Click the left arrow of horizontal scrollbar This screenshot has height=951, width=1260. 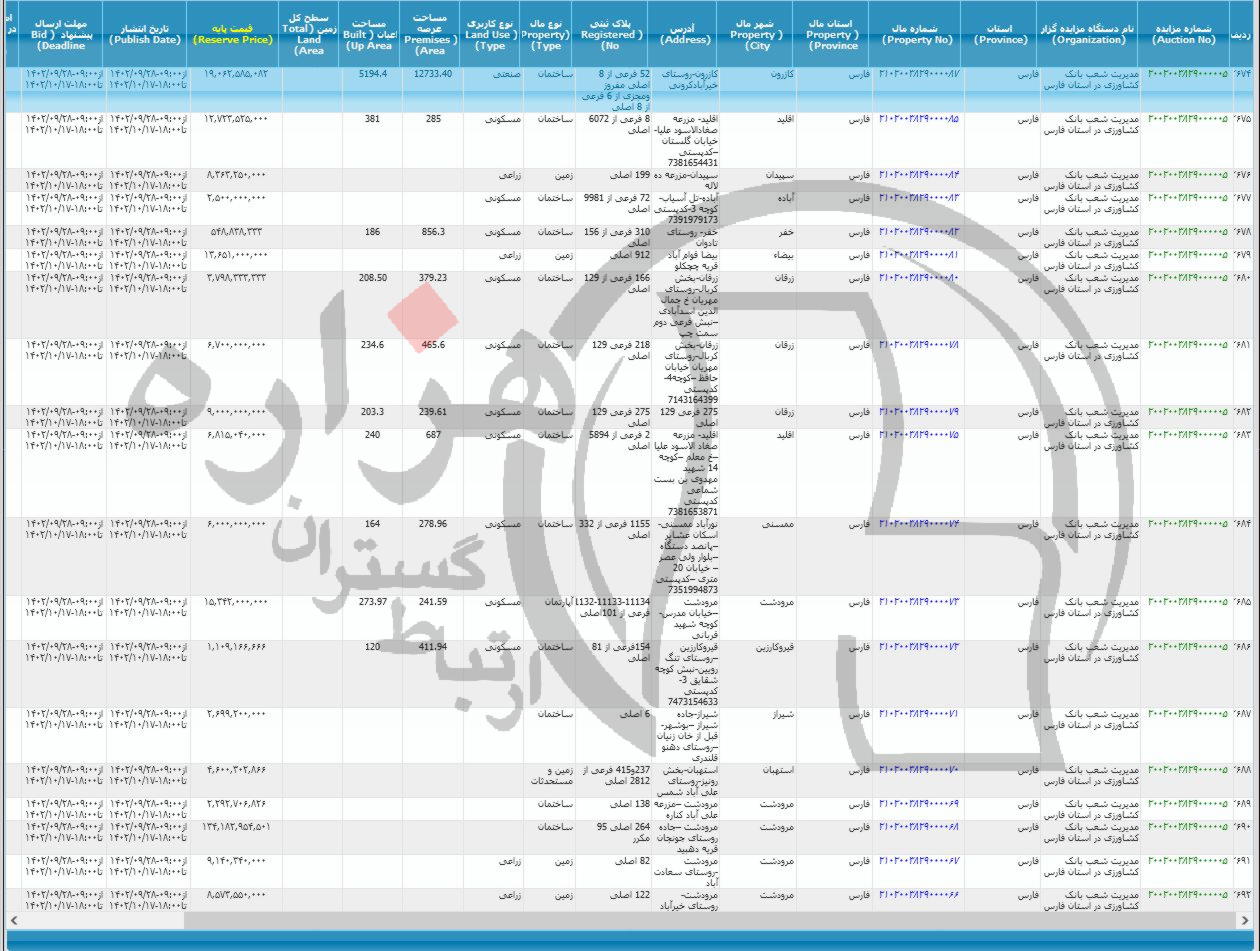coord(11,918)
